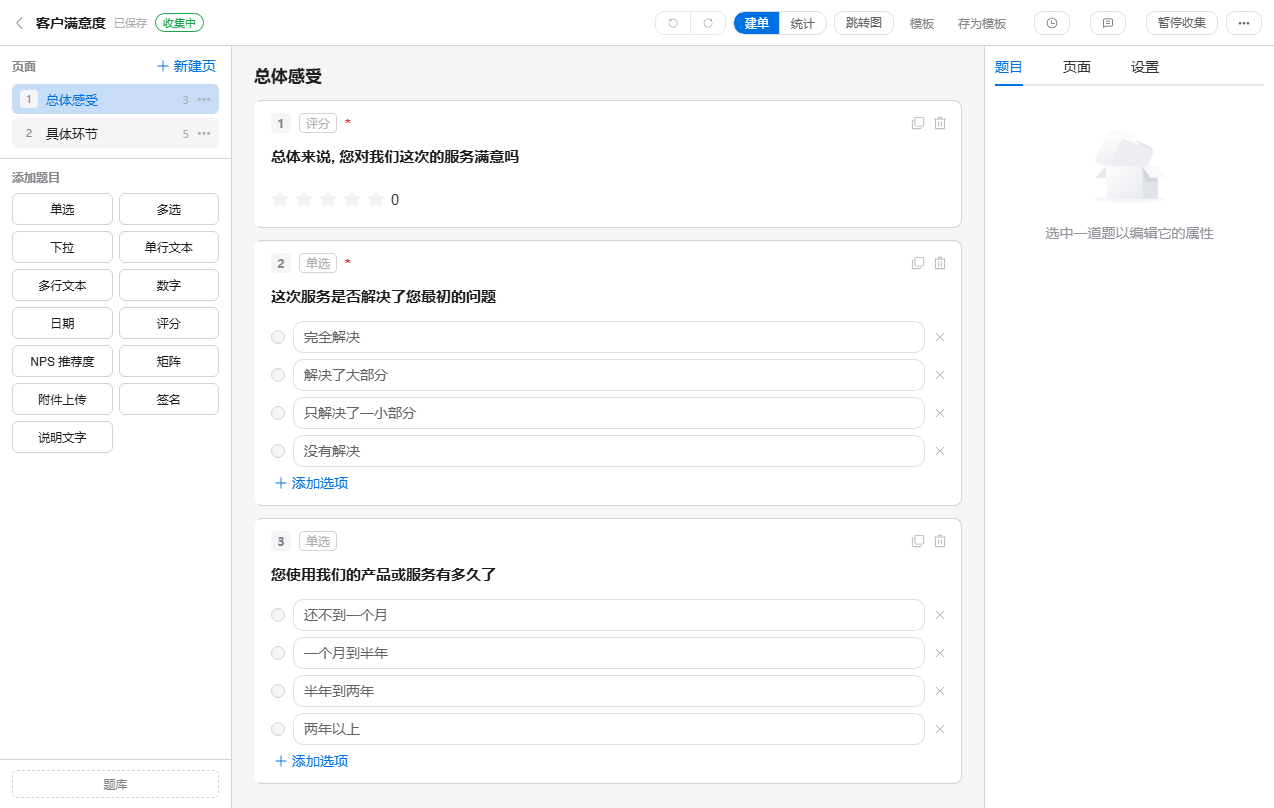Select radio button for 解决了大部分
The width and height of the screenshot is (1274, 808).
click(278, 375)
